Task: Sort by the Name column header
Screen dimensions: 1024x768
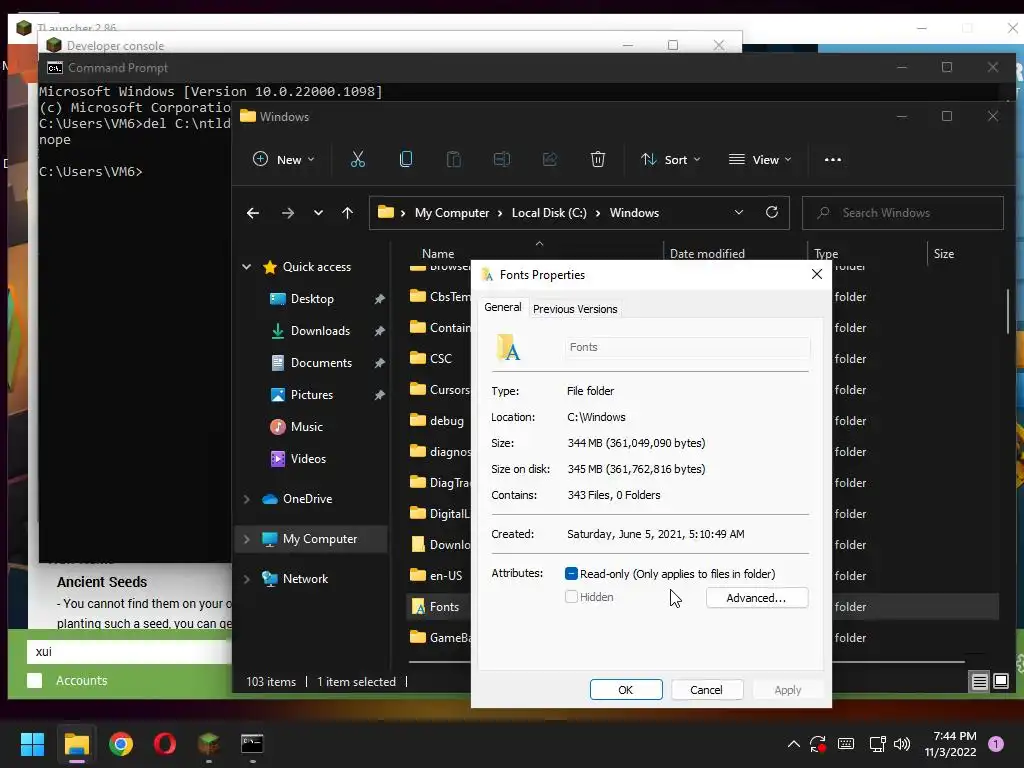Action: point(438,253)
